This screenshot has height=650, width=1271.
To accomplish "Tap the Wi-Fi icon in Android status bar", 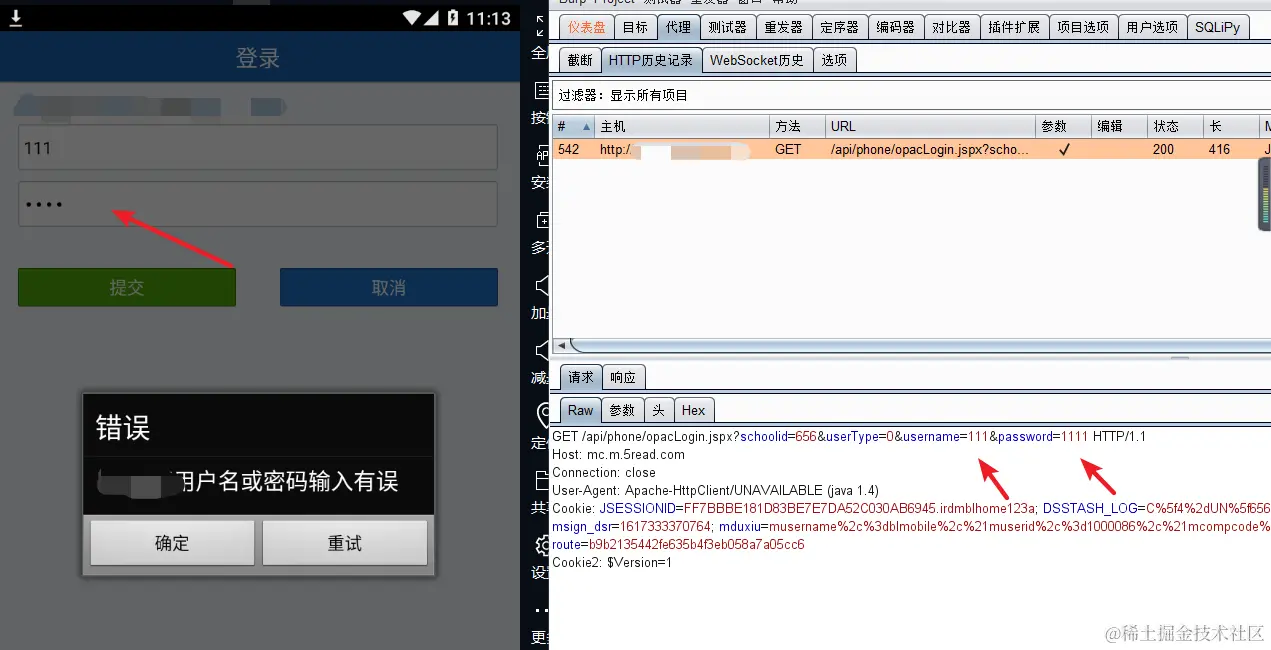I will click(x=413, y=17).
